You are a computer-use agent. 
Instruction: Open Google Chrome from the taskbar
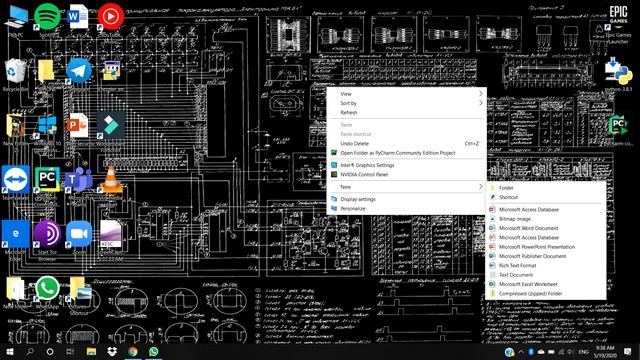(x=133, y=351)
